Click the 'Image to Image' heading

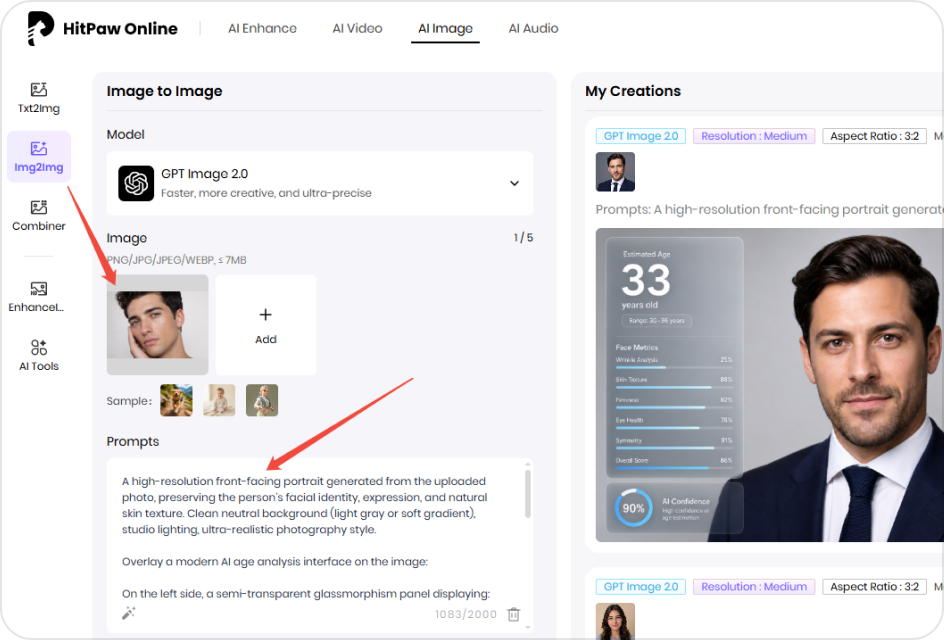click(x=164, y=91)
